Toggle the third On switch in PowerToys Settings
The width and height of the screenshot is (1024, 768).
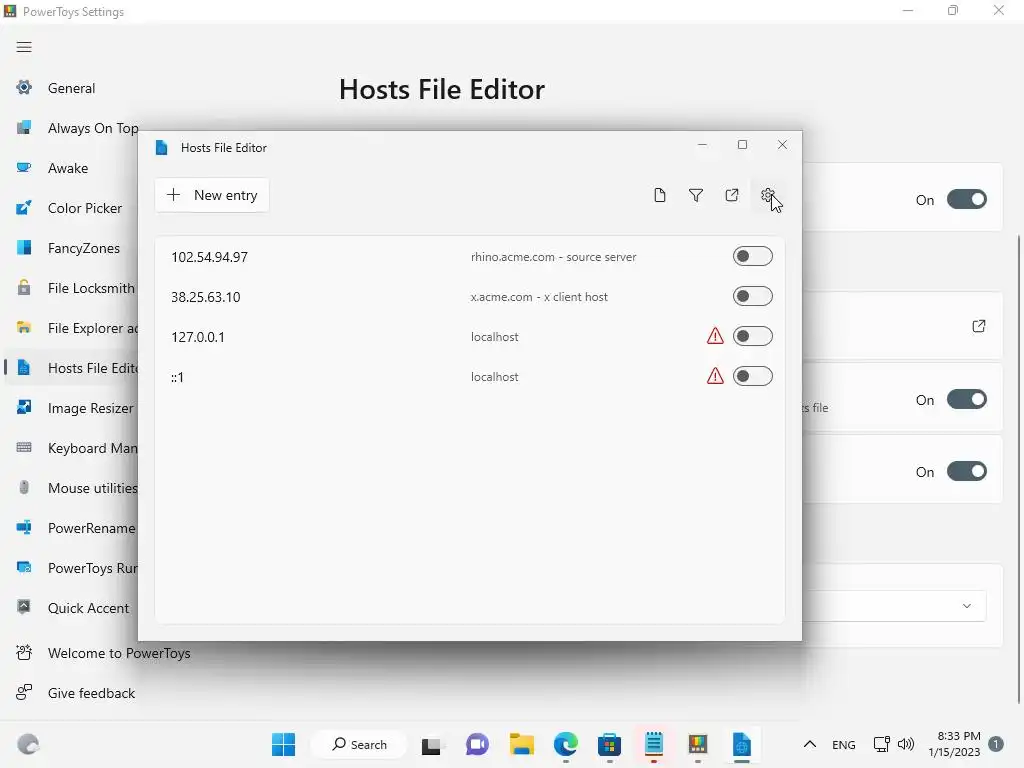pyautogui.click(x=967, y=471)
